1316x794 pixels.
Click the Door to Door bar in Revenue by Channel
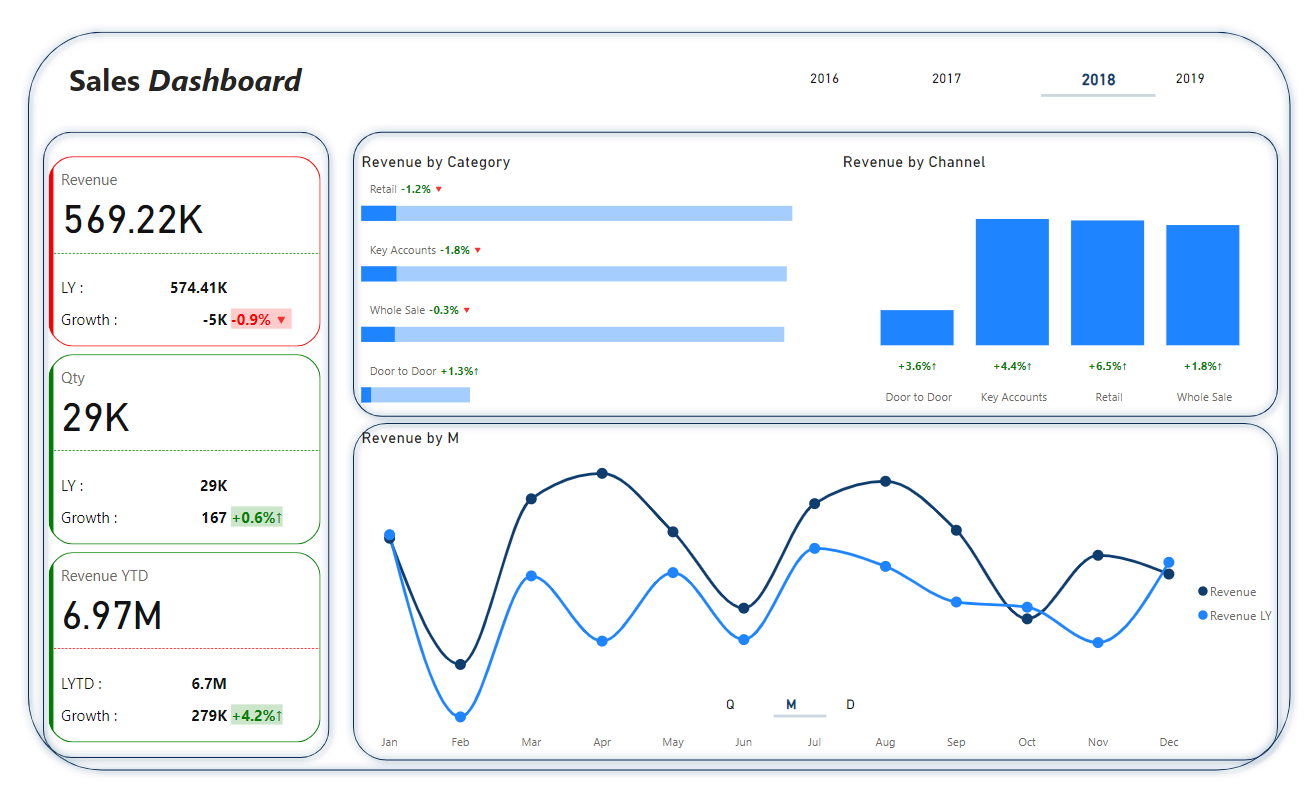(x=917, y=328)
